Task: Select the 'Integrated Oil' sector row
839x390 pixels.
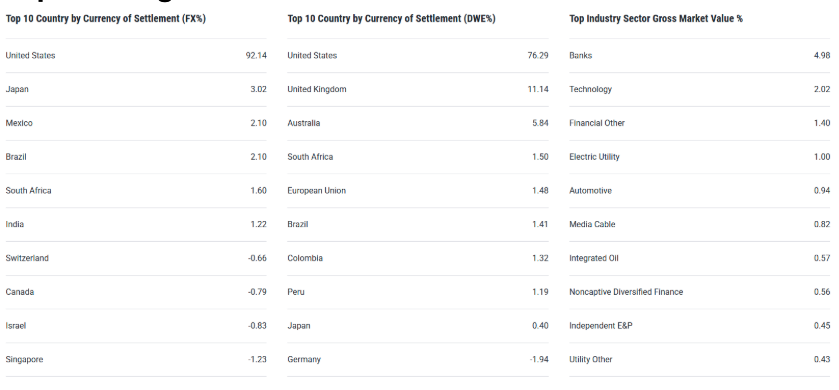Action: click(593, 258)
